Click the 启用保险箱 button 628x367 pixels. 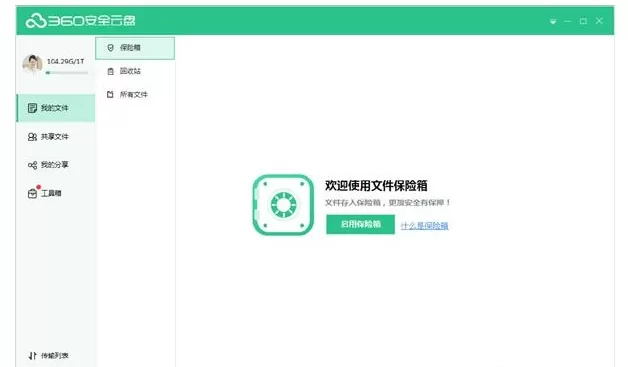pyautogui.click(x=360, y=224)
